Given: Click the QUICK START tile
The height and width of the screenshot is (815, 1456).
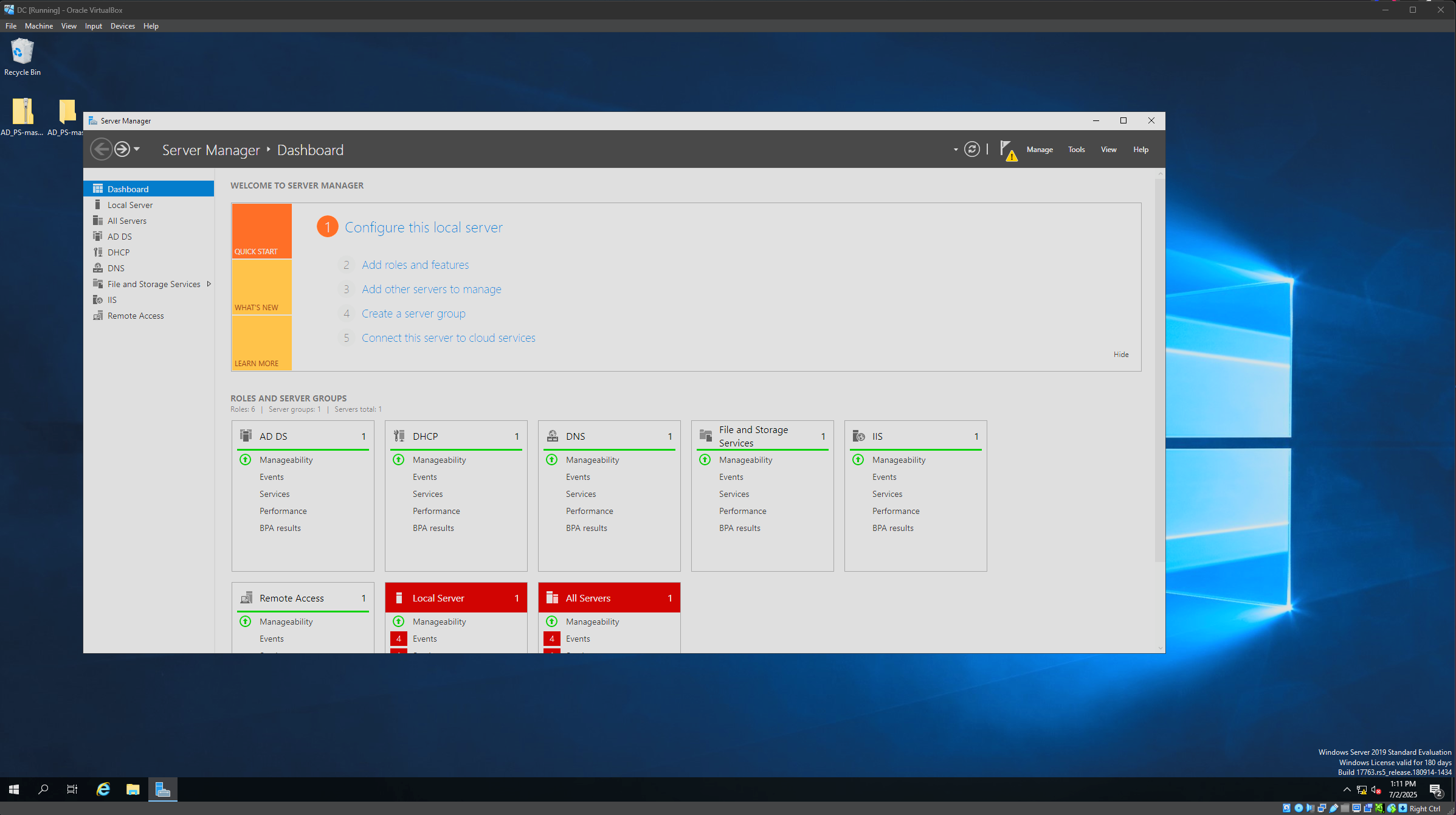Looking at the screenshot, I should pos(261,231).
